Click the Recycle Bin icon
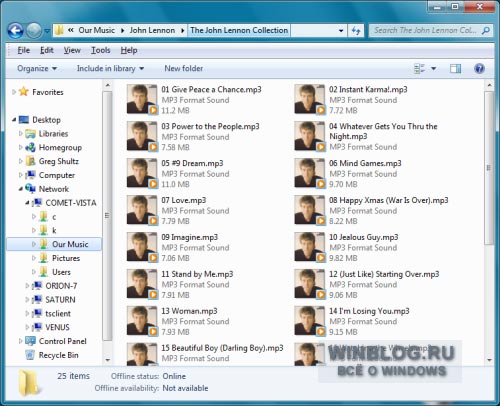This screenshot has height=406, width=500. (x=30, y=355)
